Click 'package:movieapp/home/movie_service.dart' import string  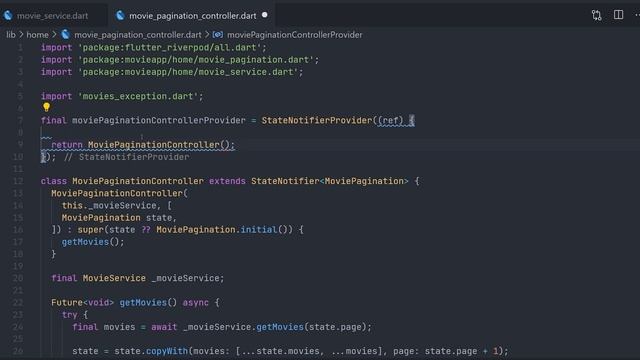(188, 72)
